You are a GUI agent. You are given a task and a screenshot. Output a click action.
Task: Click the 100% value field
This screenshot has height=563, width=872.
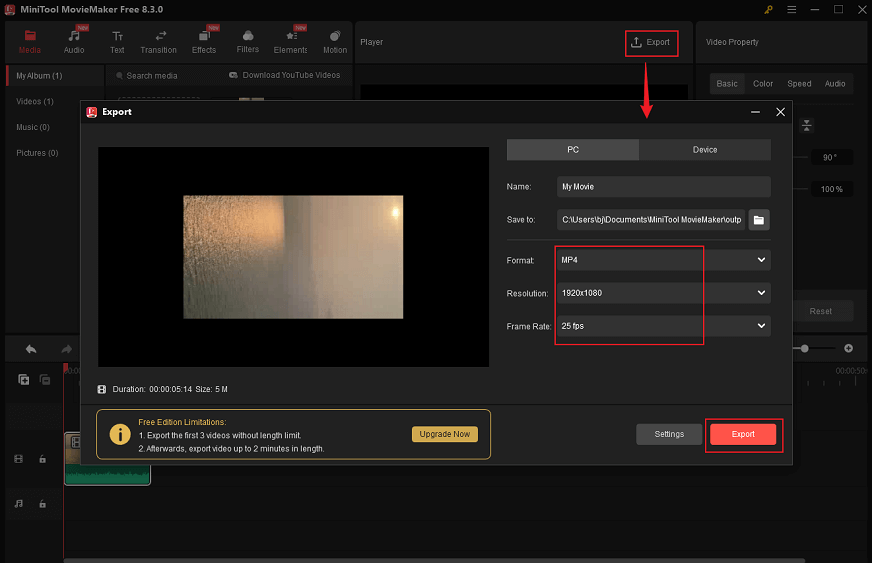831,189
